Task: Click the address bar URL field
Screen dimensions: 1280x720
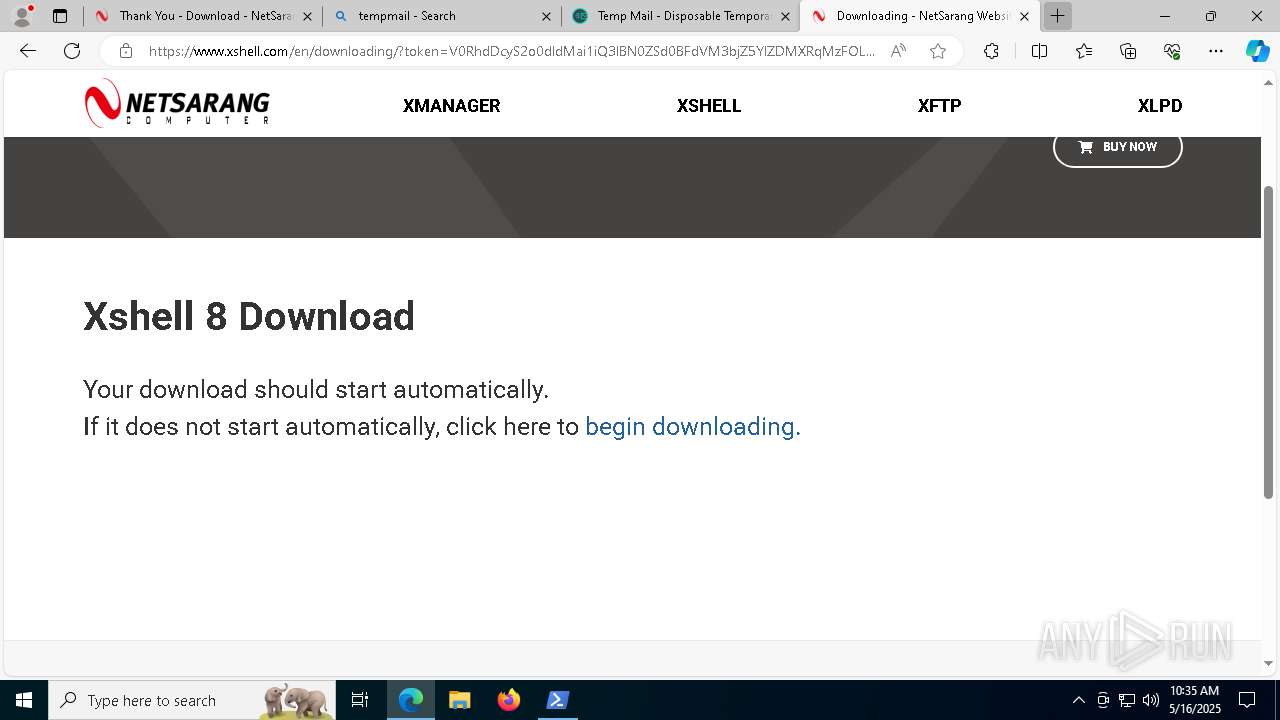Action: coord(512,51)
